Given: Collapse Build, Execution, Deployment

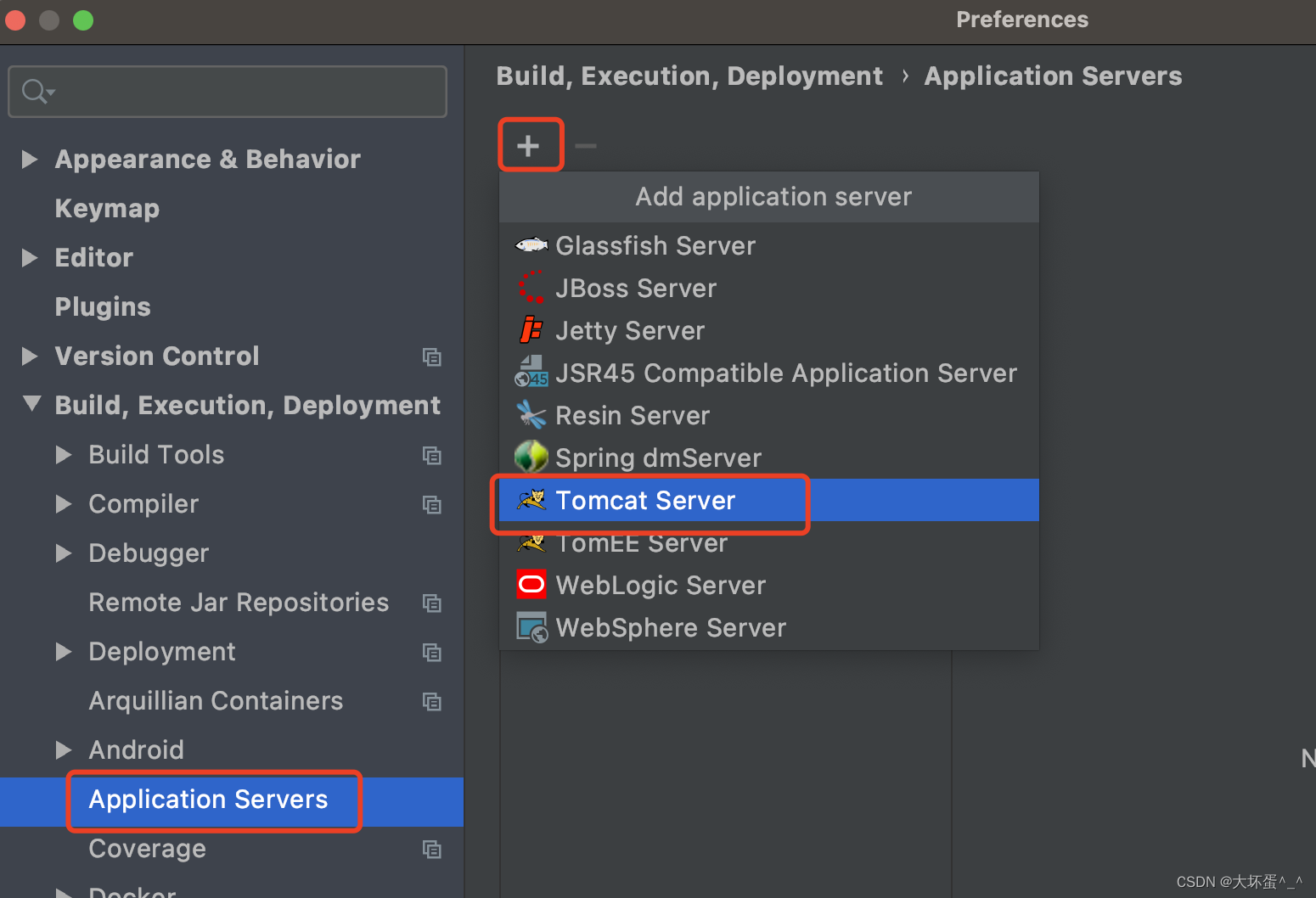Looking at the screenshot, I should coord(31,405).
